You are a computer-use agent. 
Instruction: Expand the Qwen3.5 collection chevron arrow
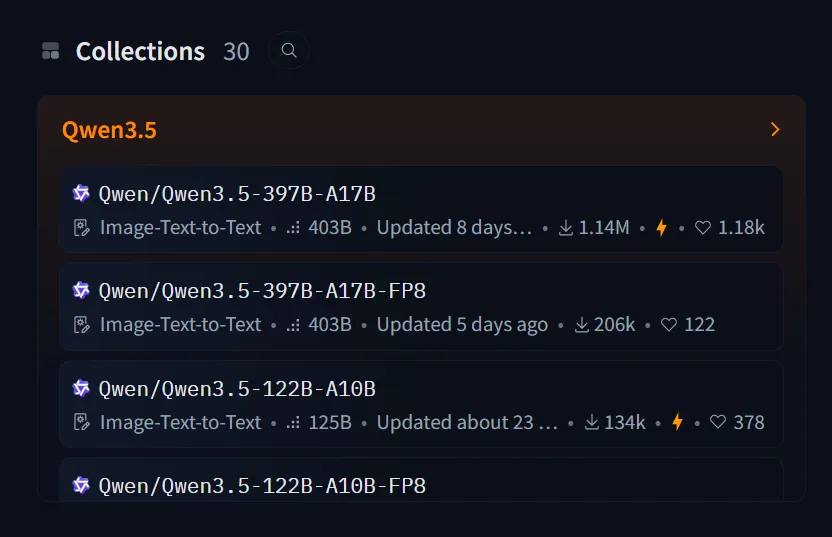(774, 130)
